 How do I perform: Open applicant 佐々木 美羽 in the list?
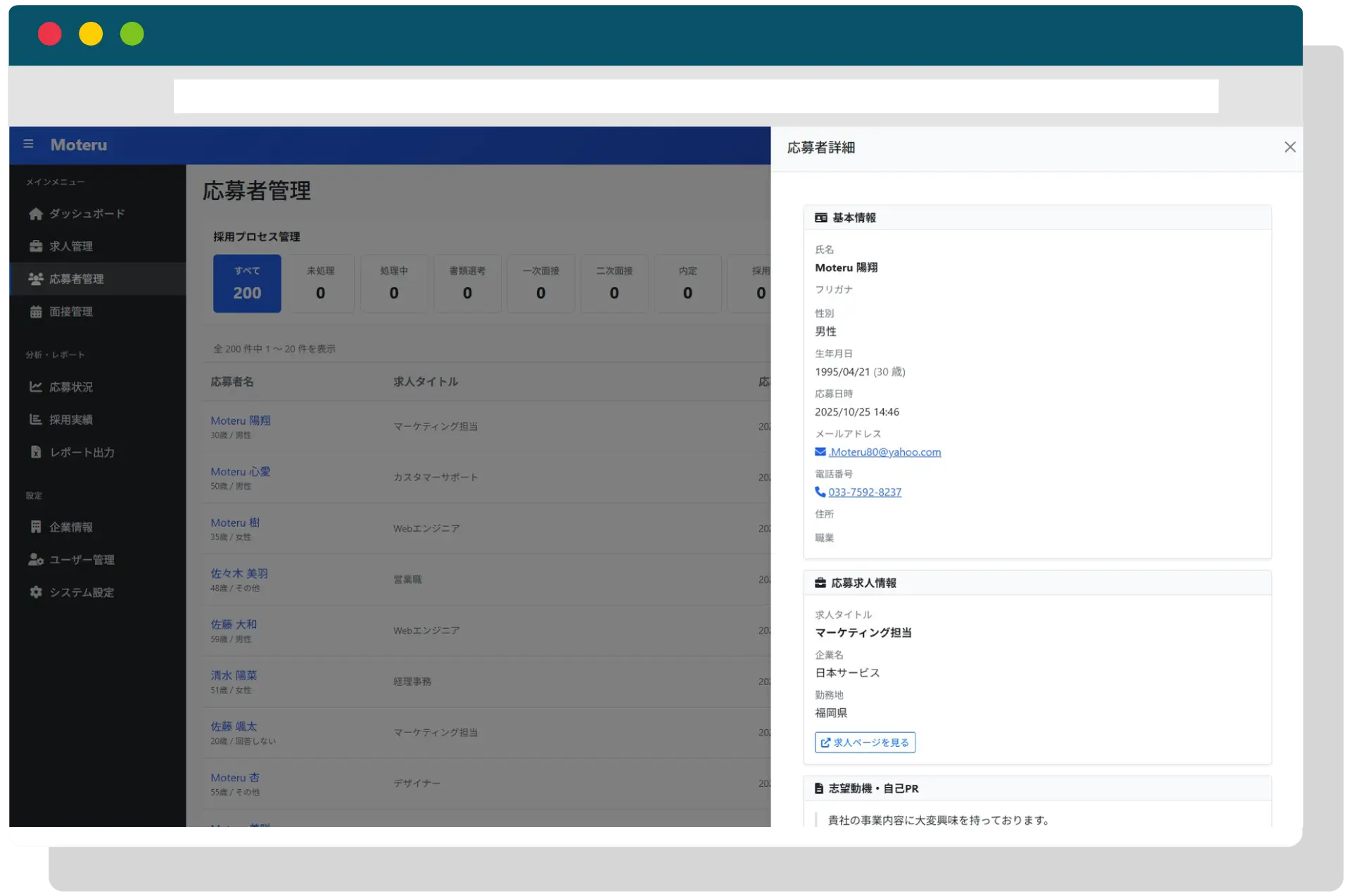(239, 574)
